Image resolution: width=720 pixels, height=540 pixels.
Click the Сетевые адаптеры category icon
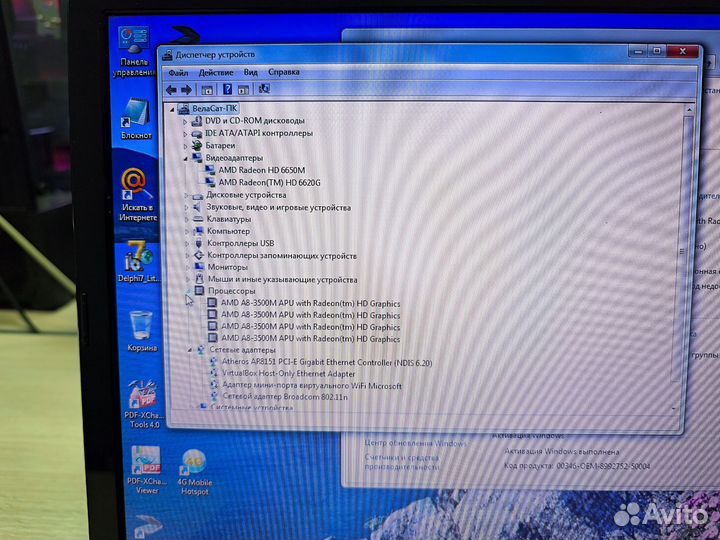pos(201,350)
